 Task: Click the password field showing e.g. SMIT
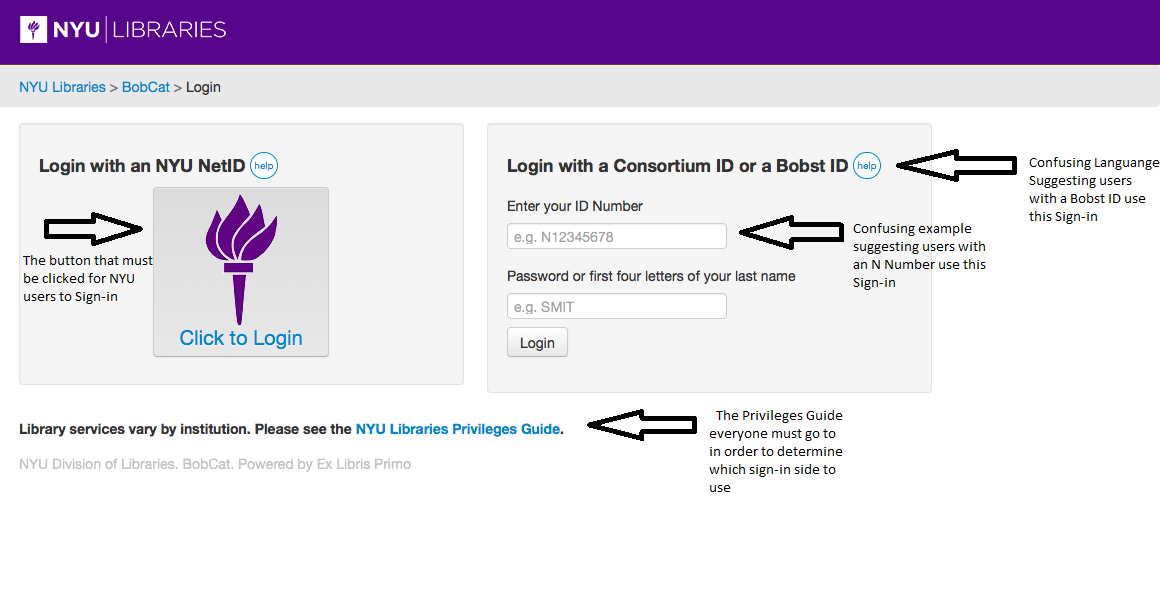(616, 306)
